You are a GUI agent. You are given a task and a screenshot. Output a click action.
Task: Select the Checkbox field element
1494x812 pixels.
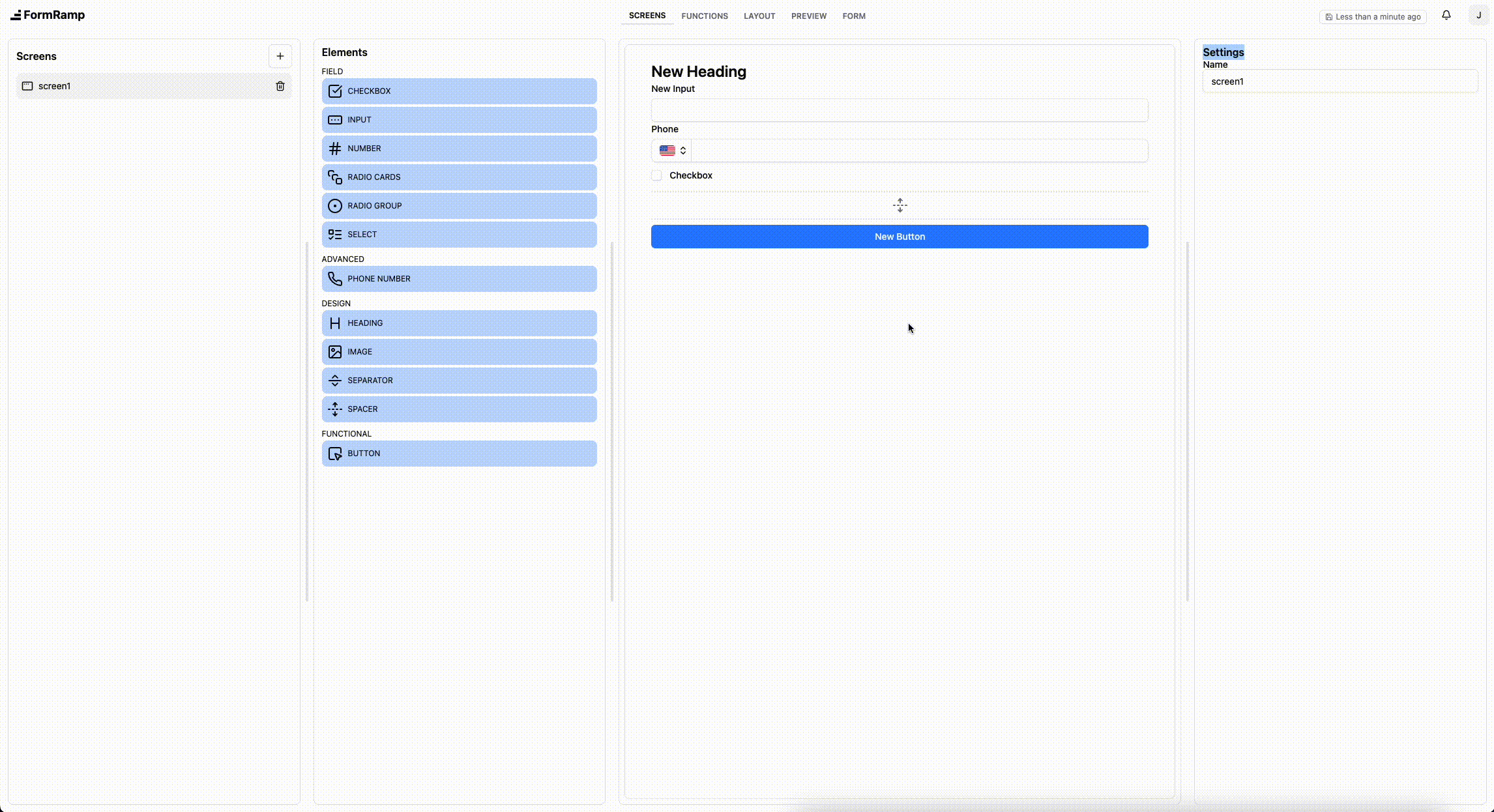click(x=459, y=91)
